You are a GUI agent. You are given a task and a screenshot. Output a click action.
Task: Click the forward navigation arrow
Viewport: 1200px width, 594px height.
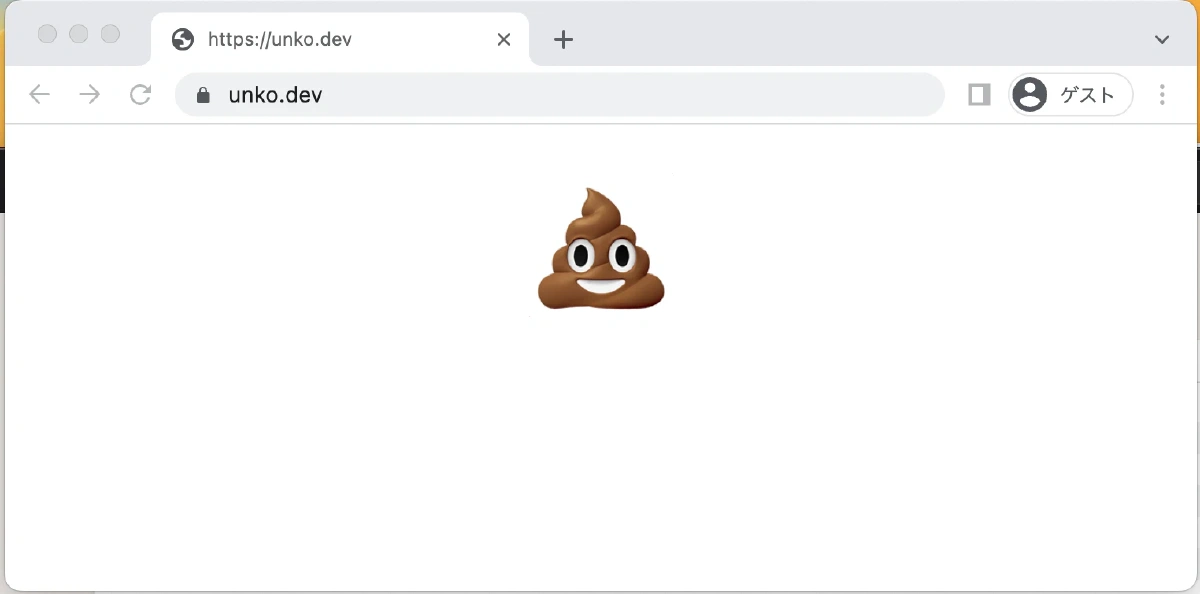(89, 94)
